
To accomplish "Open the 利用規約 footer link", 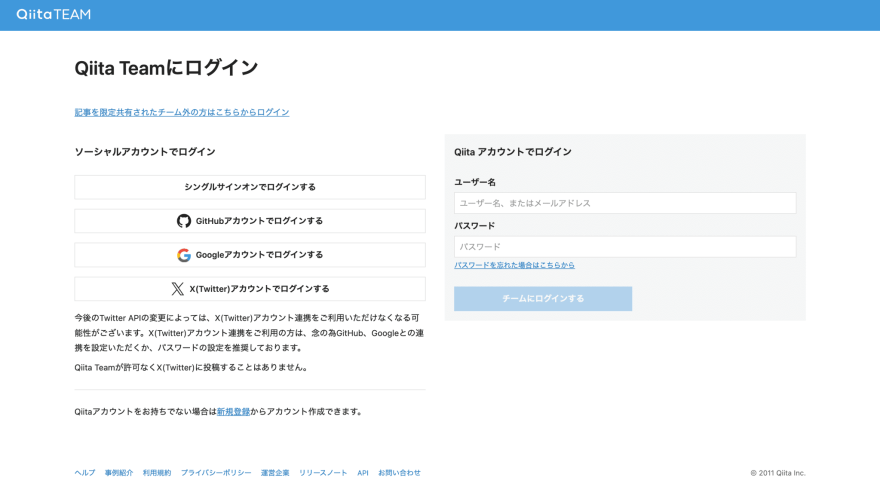I will coord(157,473).
